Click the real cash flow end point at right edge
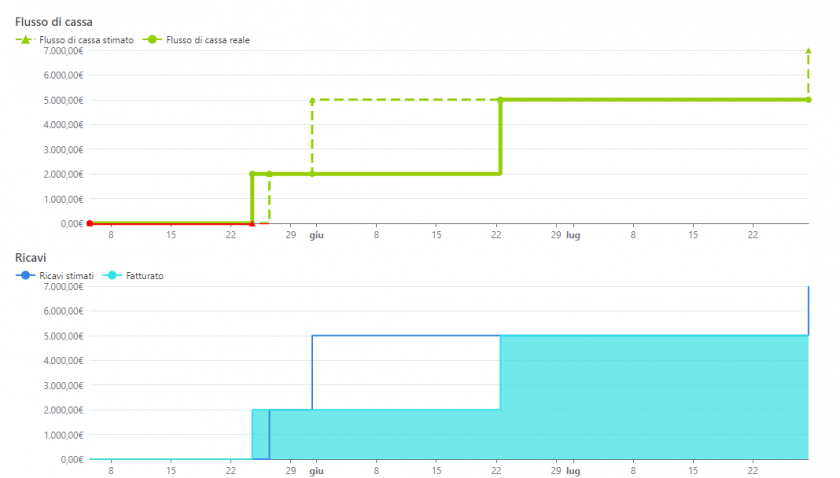Screen dimensions: 840x478 click(x=808, y=100)
